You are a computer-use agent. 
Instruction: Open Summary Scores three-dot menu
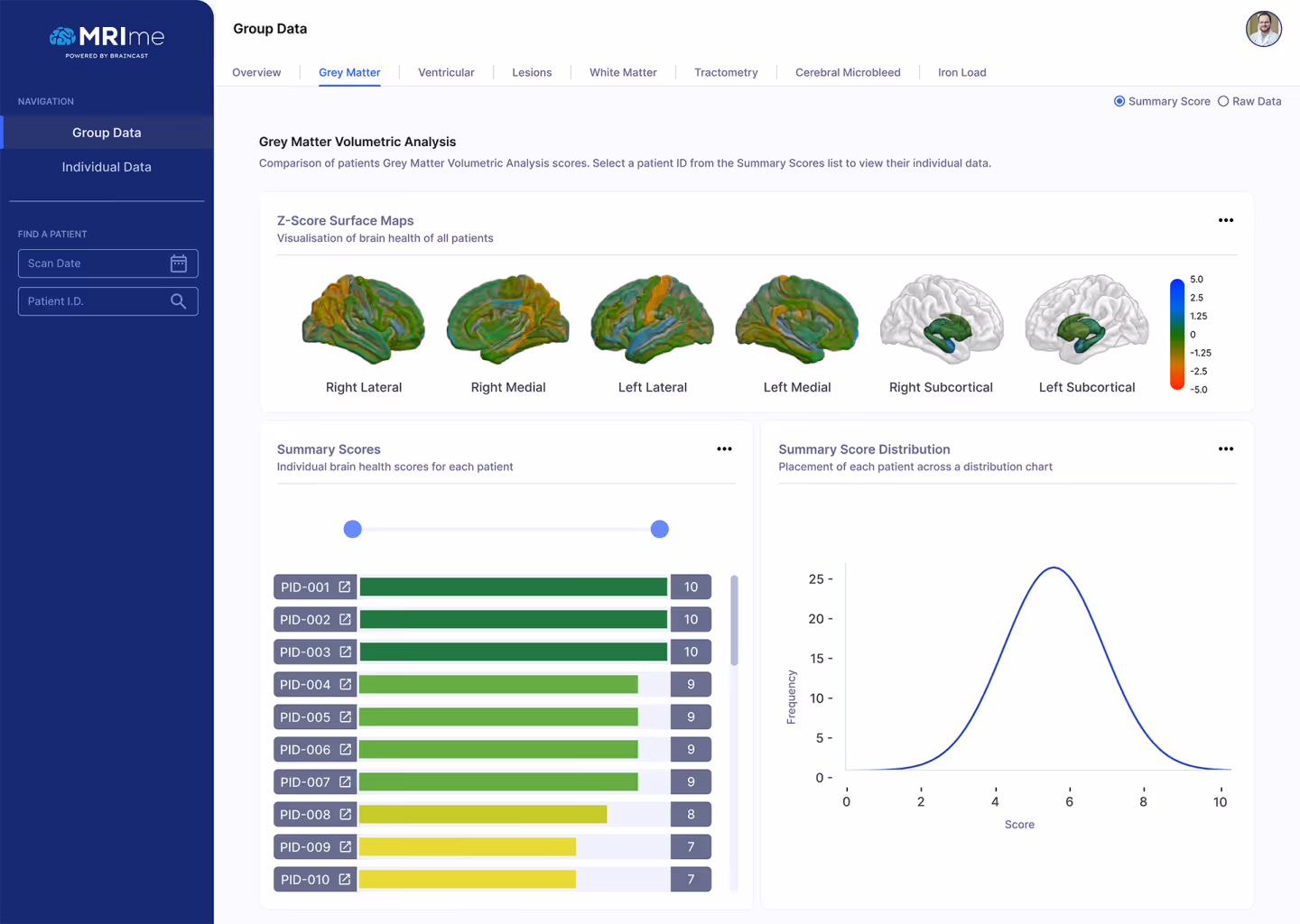point(724,449)
